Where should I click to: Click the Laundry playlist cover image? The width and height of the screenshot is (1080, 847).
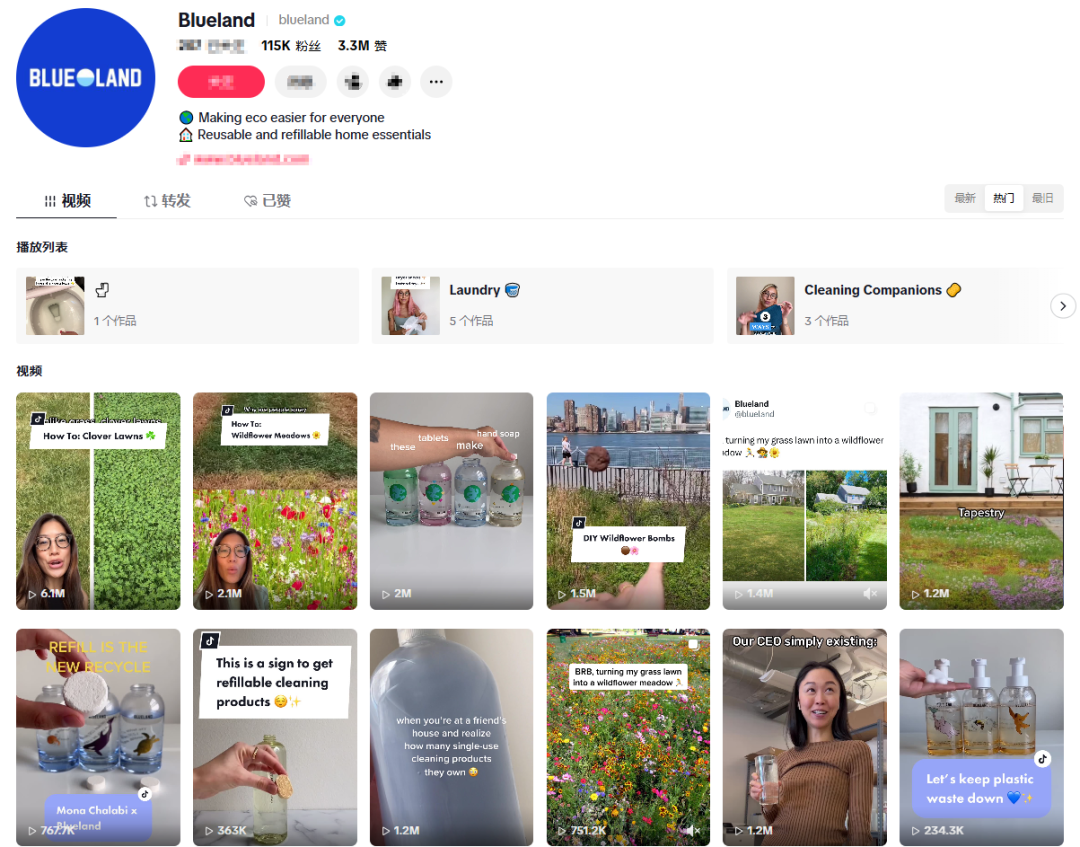[411, 306]
